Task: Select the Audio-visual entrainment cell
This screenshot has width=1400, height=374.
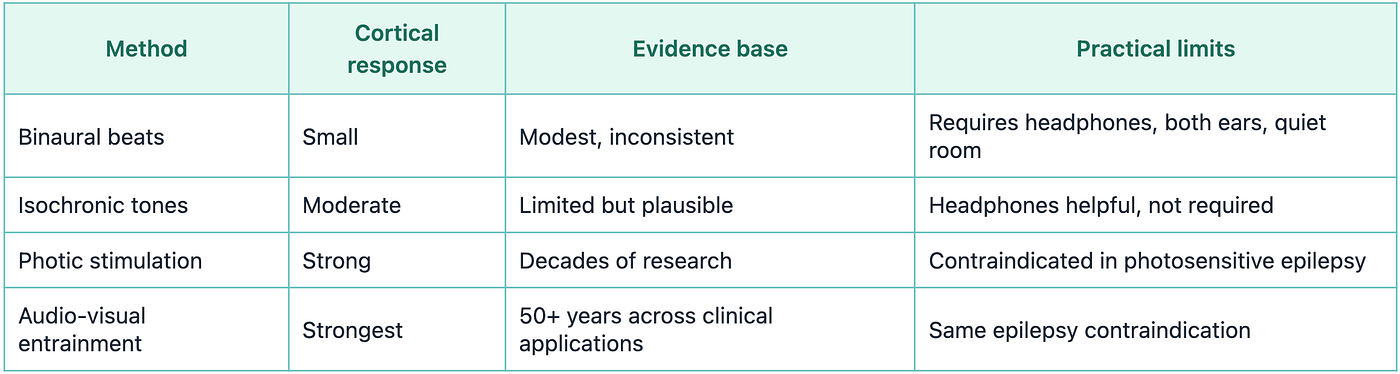Action: click(146, 329)
